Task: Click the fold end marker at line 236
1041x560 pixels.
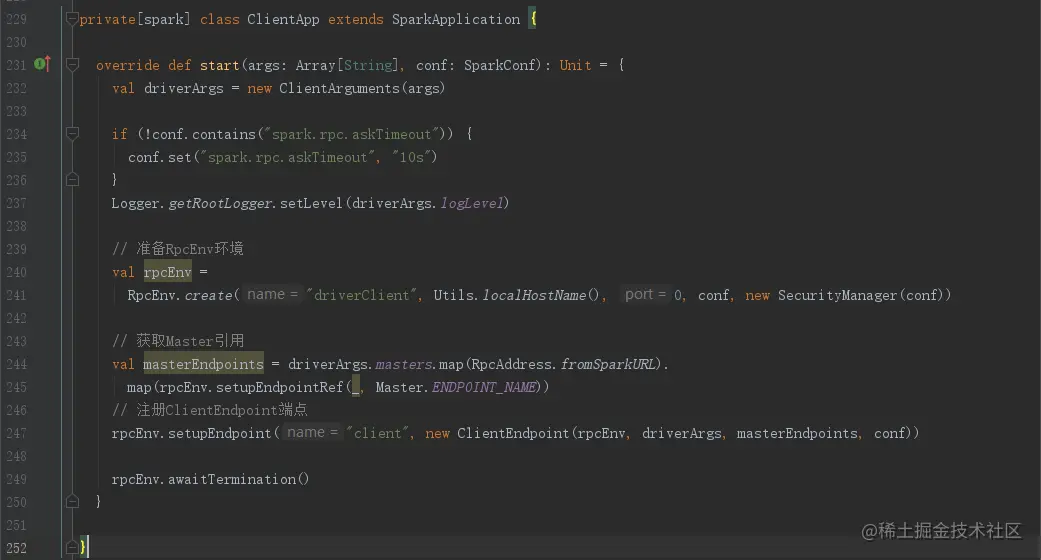Action: pos(72,179)
